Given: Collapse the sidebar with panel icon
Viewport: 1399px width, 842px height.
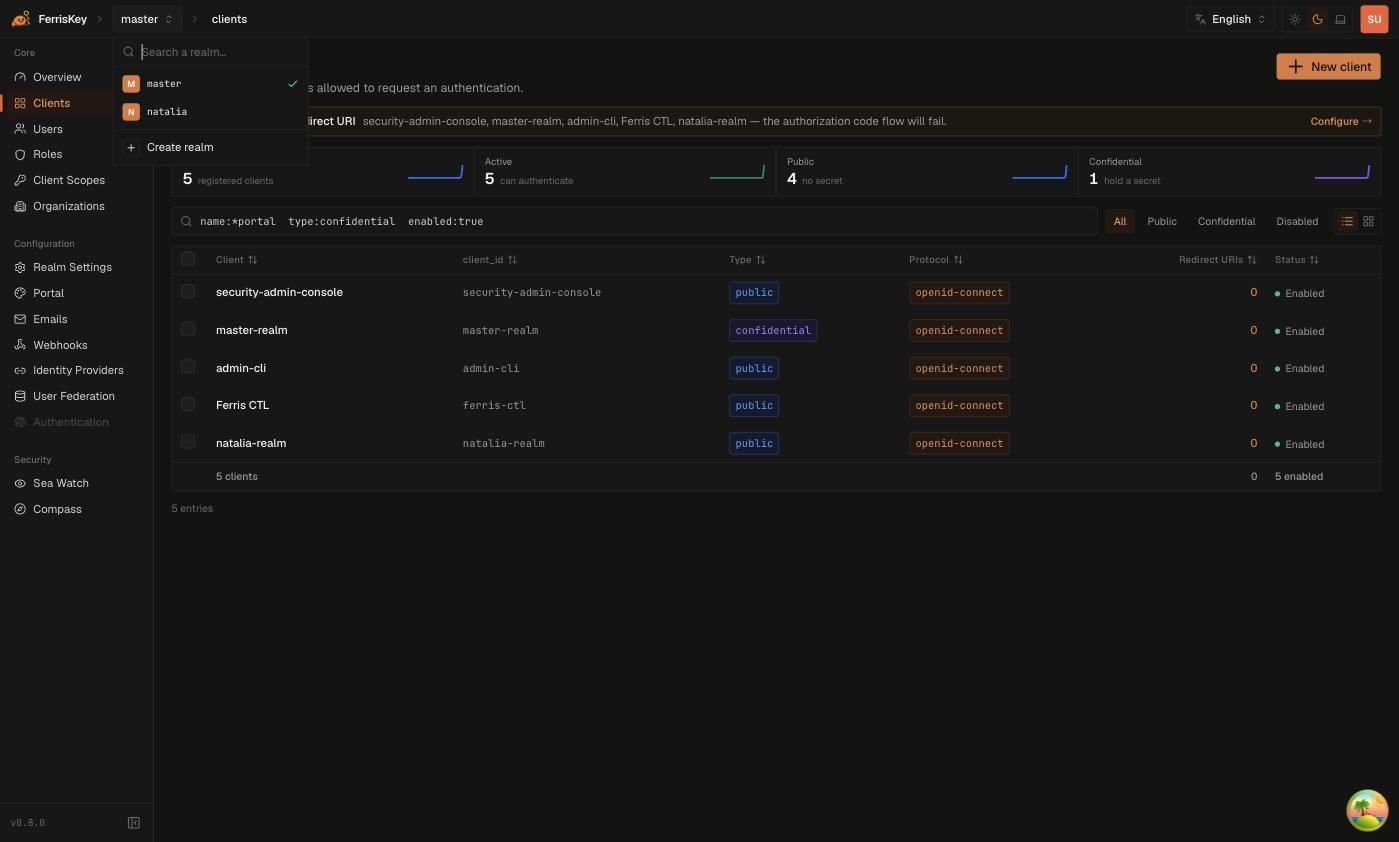Looking at the screenshot, I should click(x=134, y=823).
